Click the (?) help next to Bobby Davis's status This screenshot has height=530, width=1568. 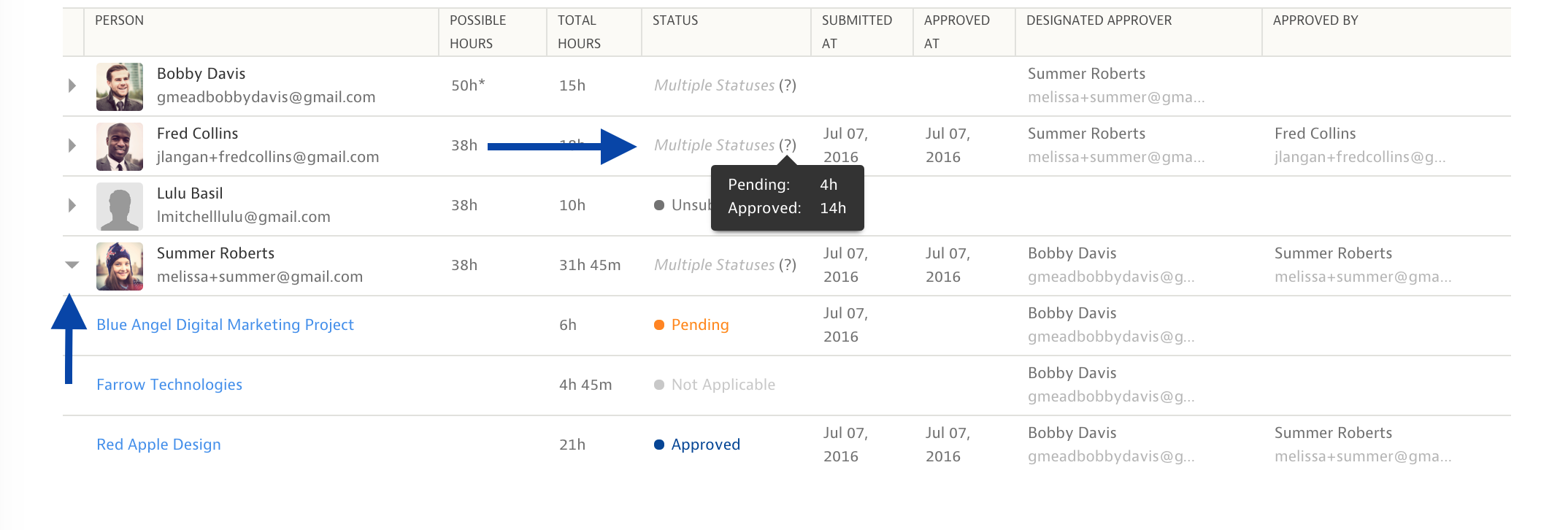[787, 85]
